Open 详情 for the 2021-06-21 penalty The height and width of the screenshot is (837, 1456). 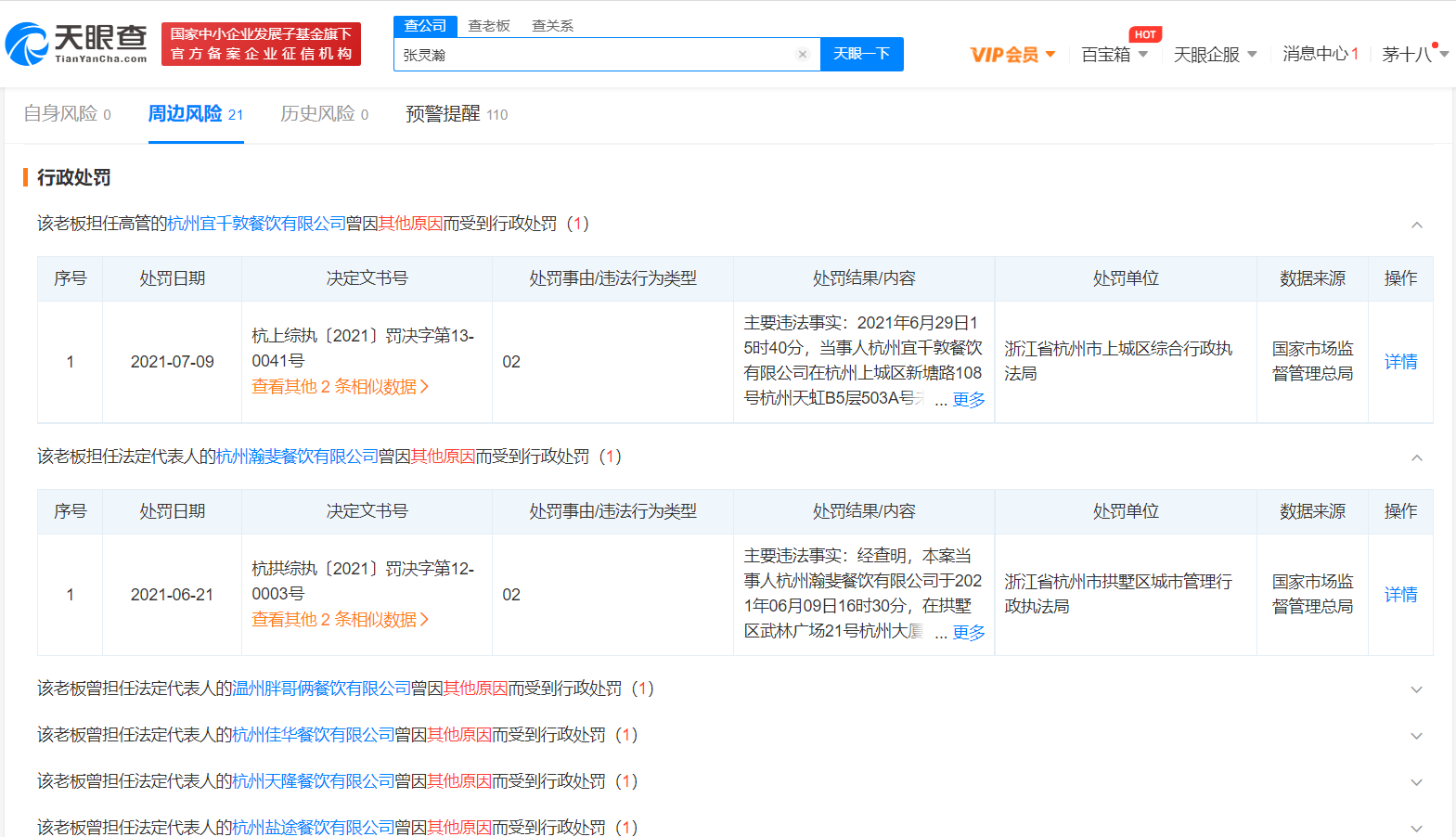pyautogui.click(x=1400, y=595)
